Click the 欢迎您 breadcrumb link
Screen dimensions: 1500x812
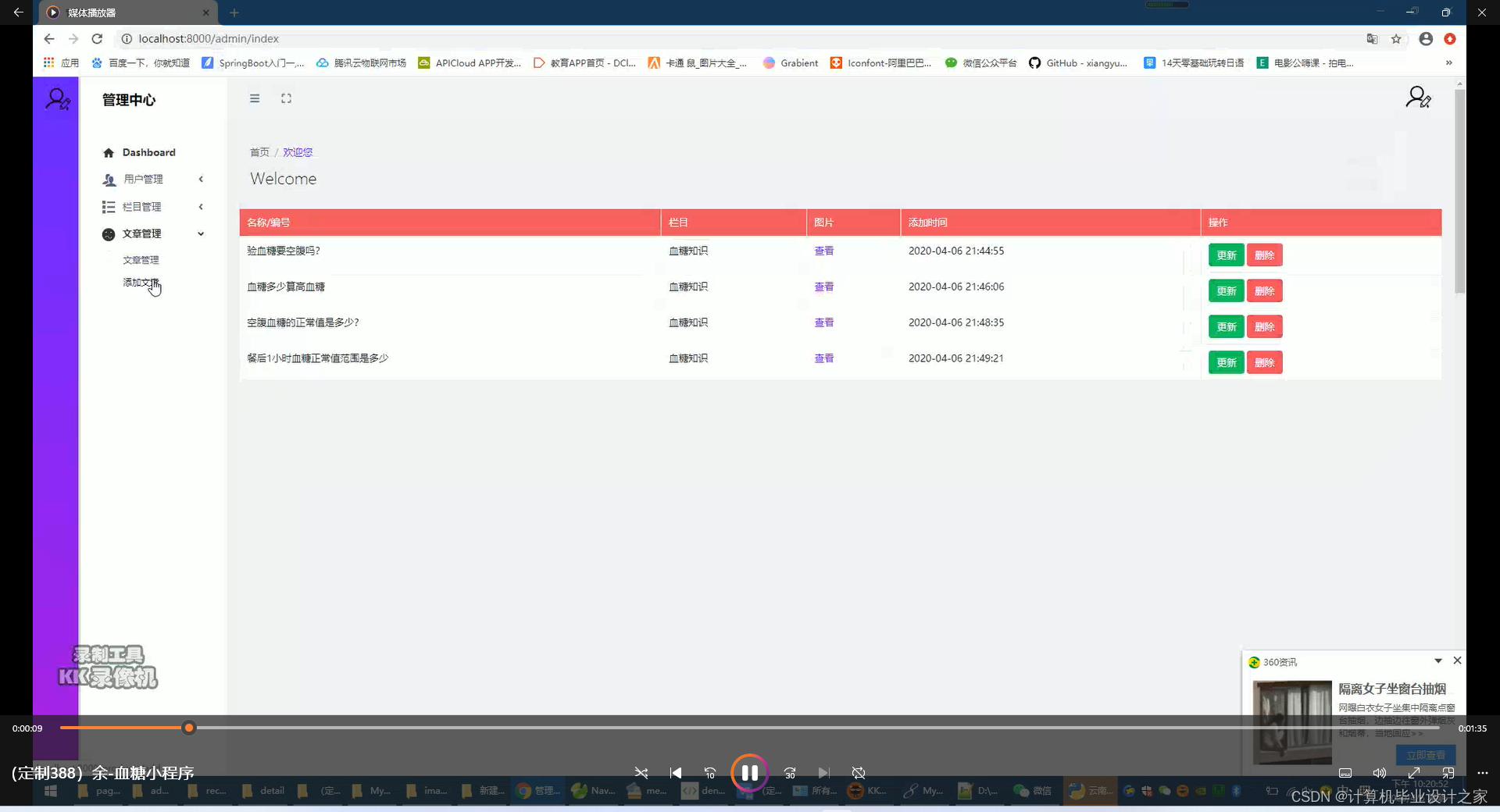click(x=298, y=152)
